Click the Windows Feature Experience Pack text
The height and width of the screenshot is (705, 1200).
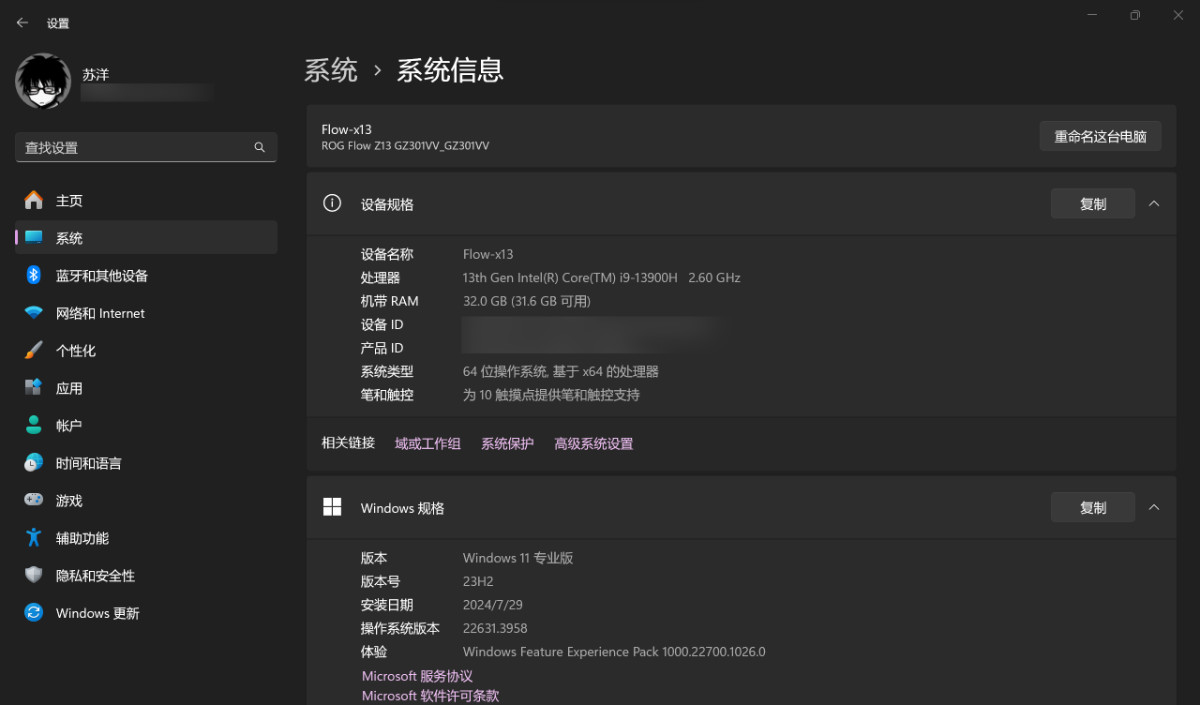pos(614,652)
